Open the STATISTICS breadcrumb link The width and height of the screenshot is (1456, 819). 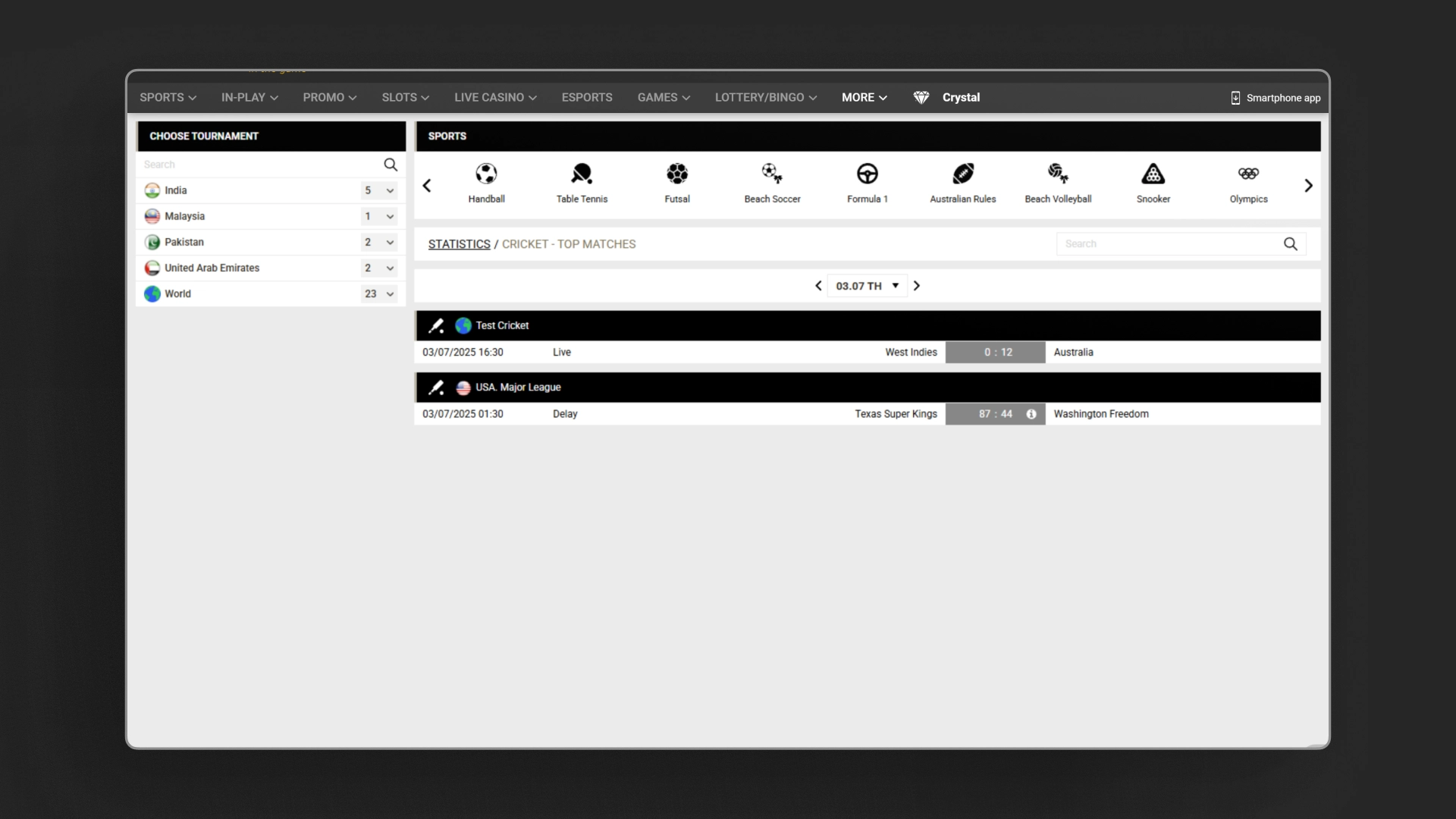460,244
